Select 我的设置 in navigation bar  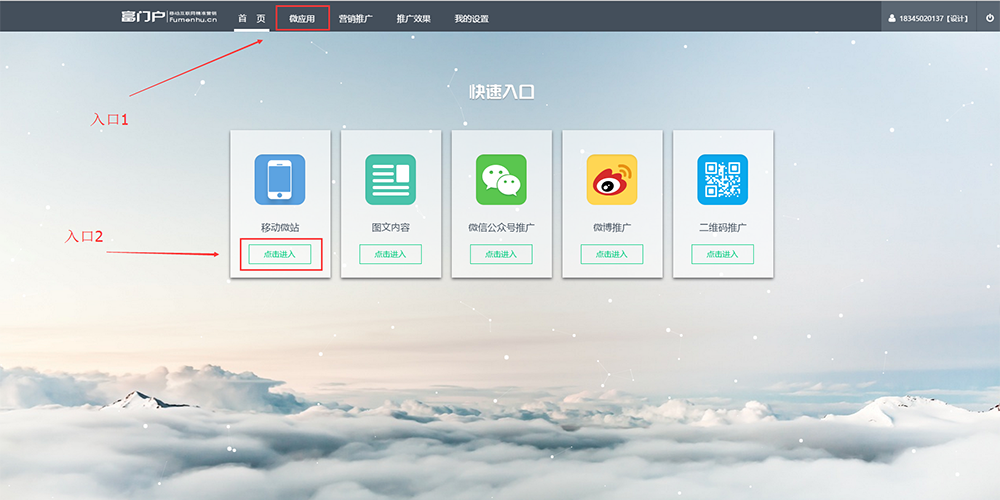(471, 18)
